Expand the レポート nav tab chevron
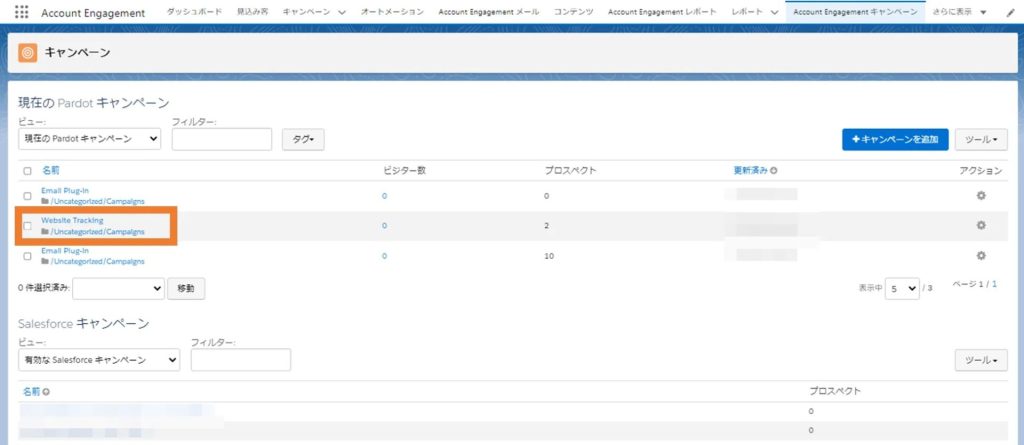The width and height of the screenshot is (1024, 445). (775, 13)
